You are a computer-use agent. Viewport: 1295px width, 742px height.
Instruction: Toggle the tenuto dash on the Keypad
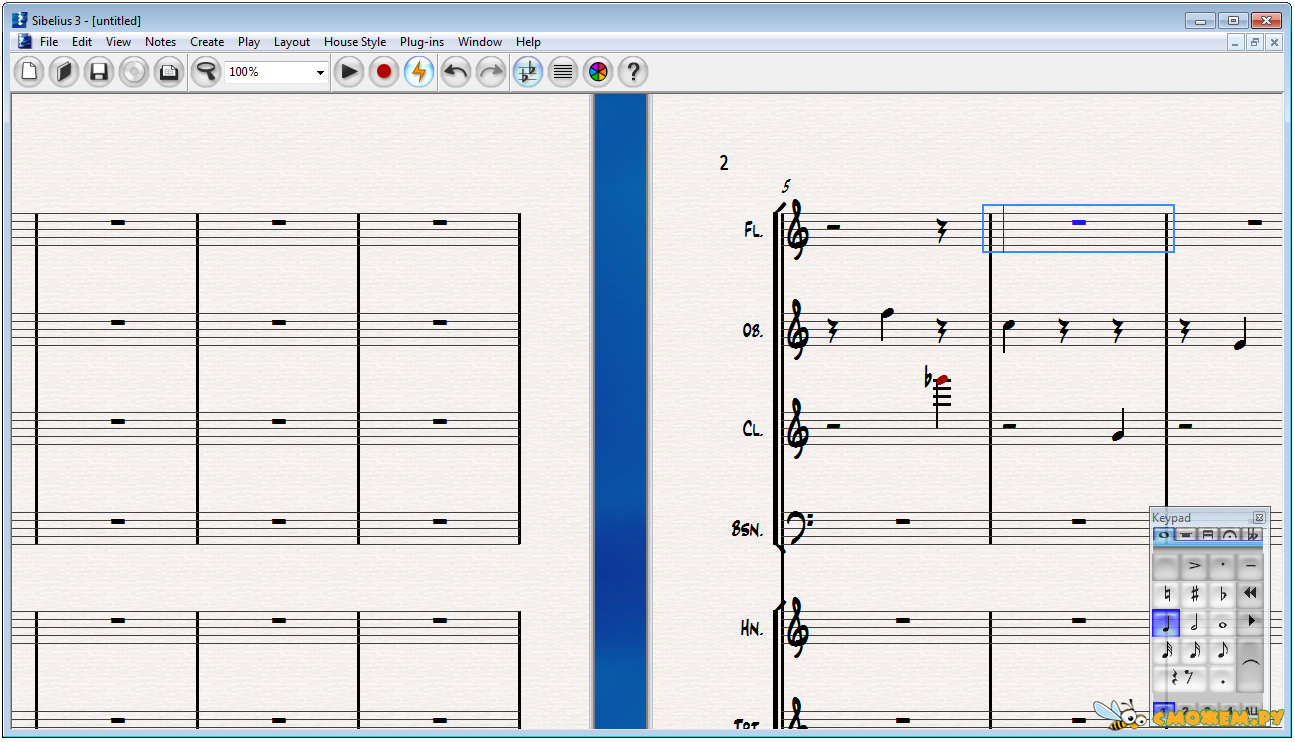(x=1250, y=565)
